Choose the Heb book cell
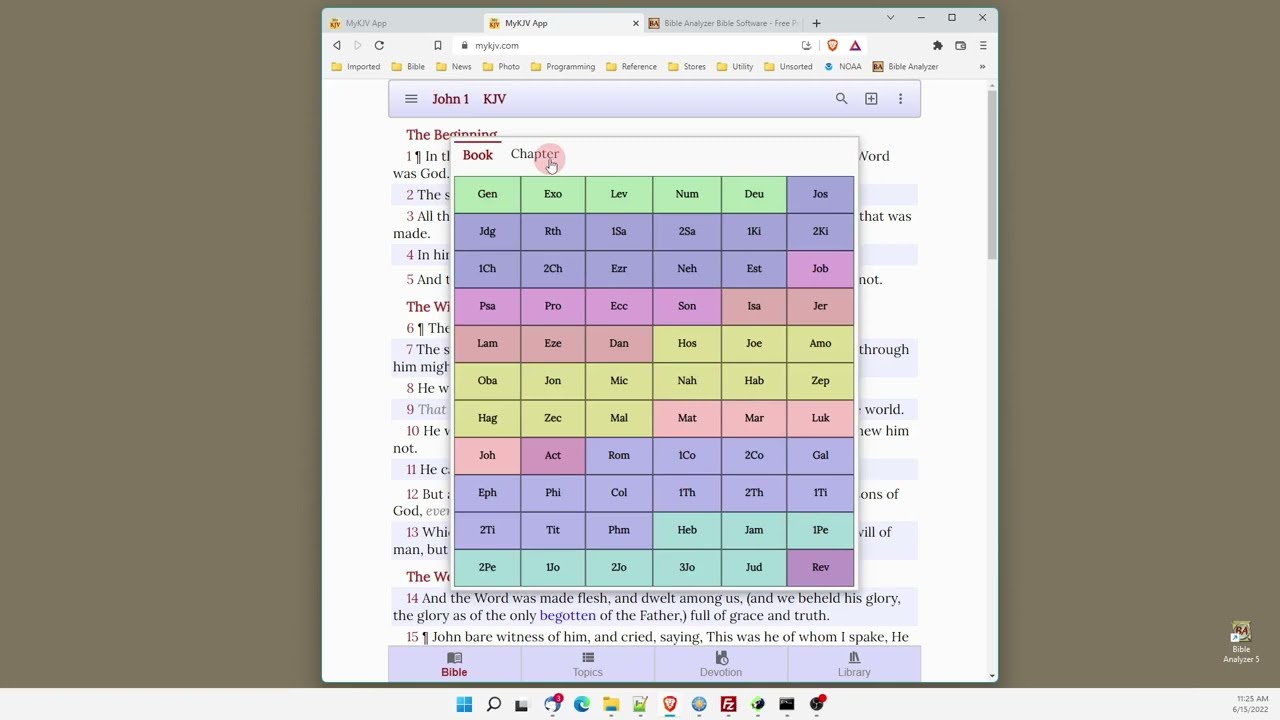 coord(687,530)
